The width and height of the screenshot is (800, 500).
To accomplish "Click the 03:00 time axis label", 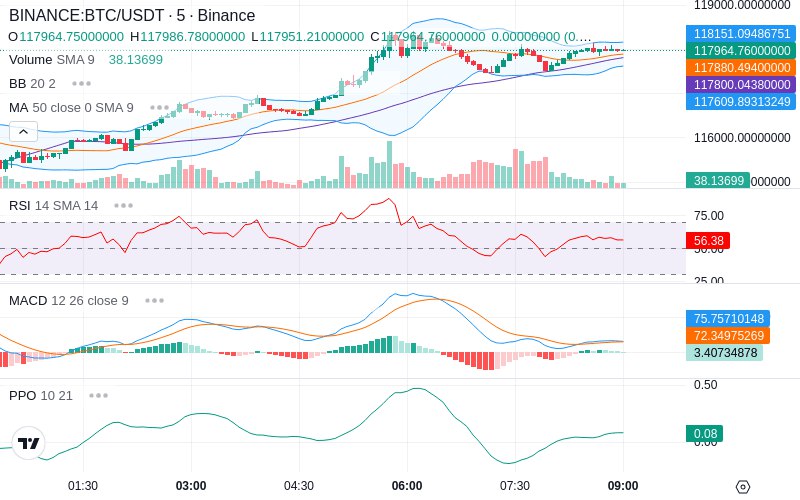I will coord(191,486).
